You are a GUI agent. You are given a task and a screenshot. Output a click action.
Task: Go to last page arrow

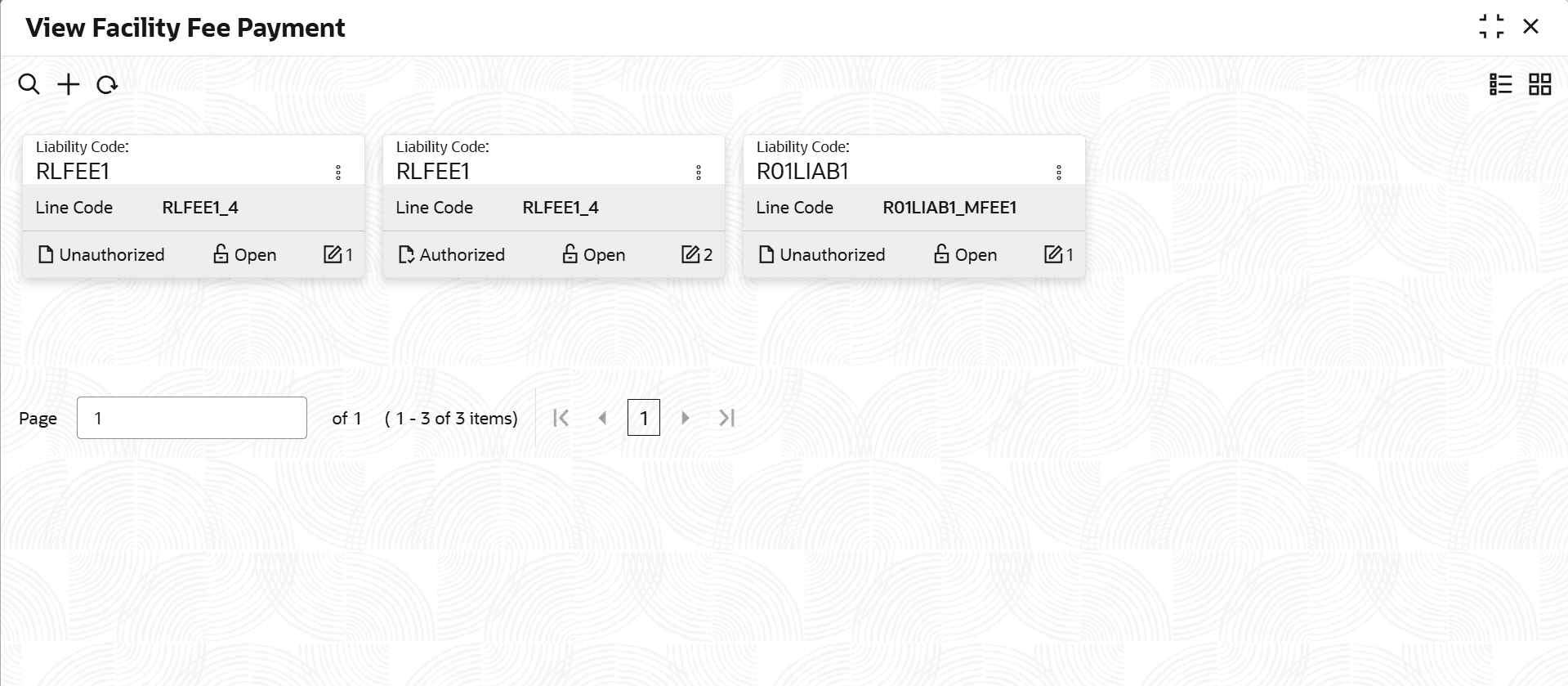click(727, 418)
